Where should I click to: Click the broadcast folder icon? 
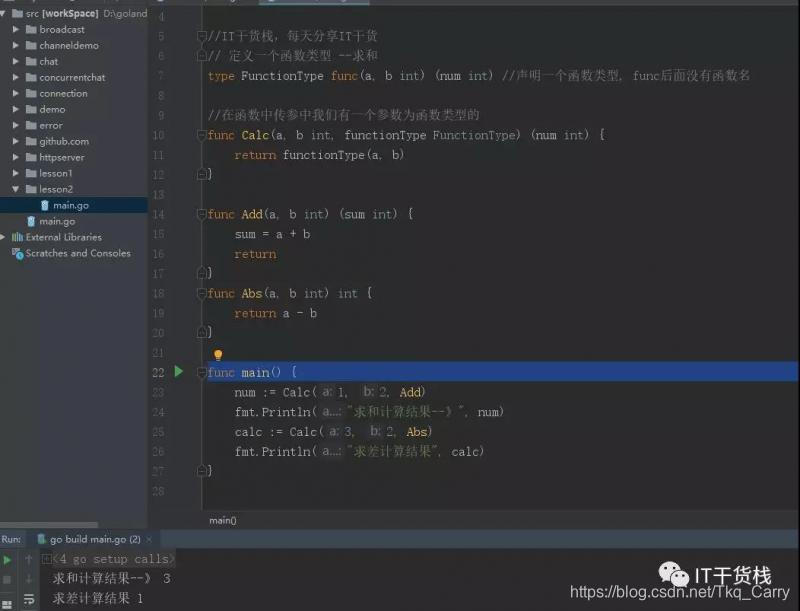[31, 30]
